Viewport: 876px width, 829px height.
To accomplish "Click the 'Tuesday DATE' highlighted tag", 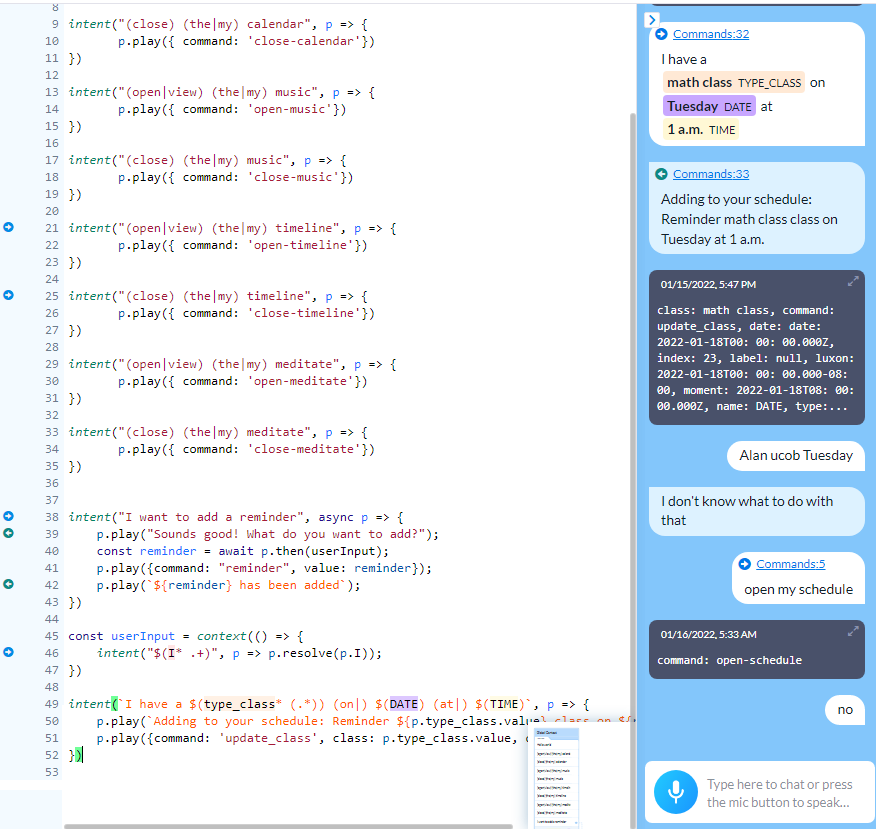I will 709,107.
